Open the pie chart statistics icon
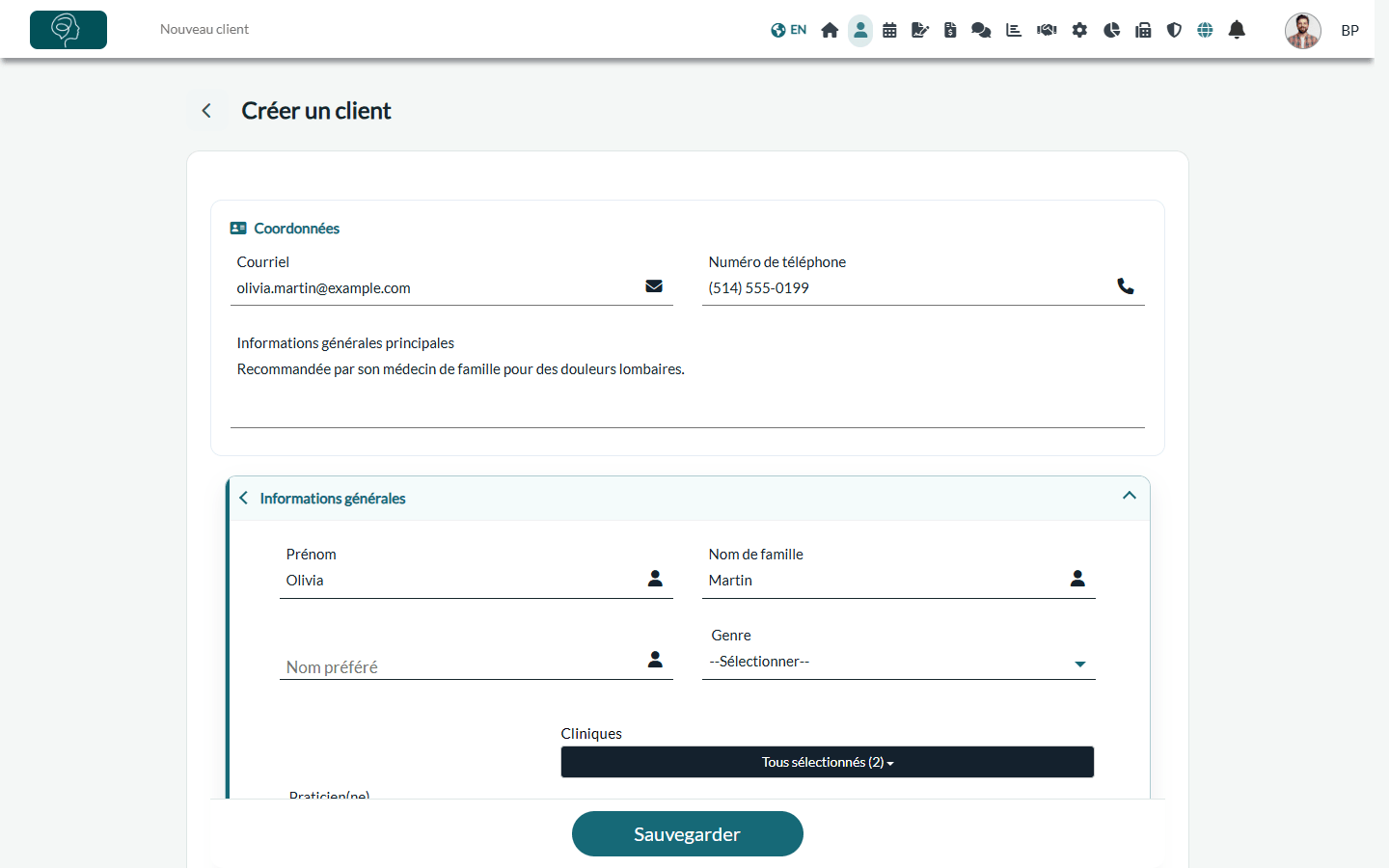 1111,30
